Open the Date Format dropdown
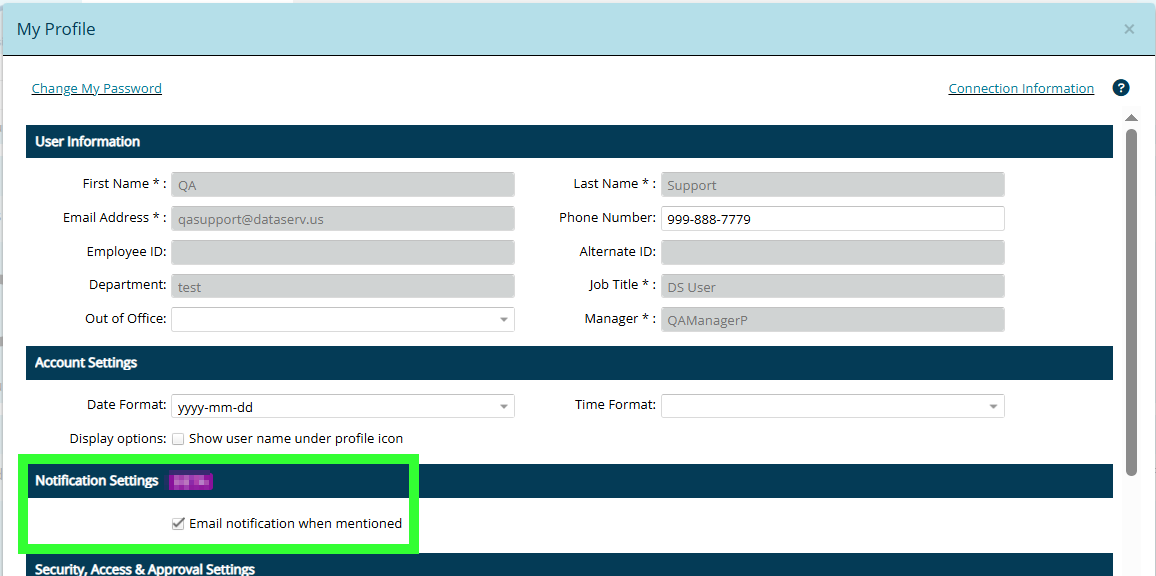The width and height of the screenshot is (1156, 576). click(343, 407)
